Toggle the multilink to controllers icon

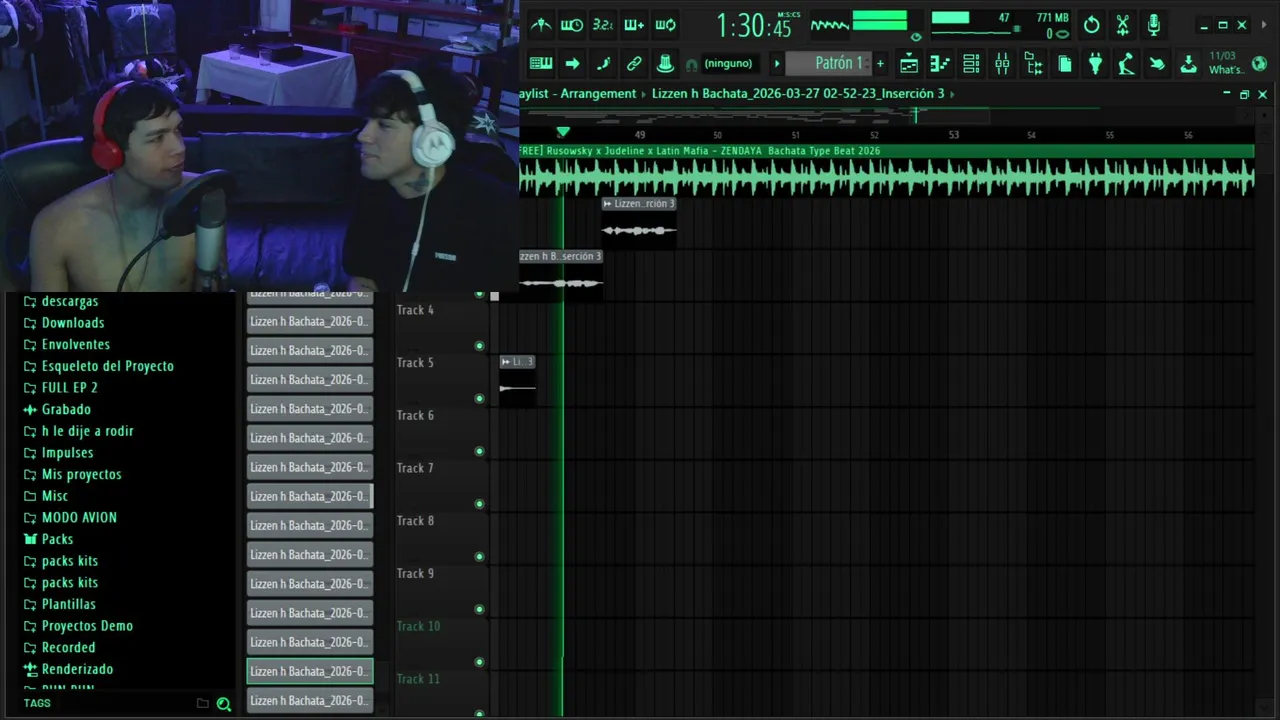point(634,63)
